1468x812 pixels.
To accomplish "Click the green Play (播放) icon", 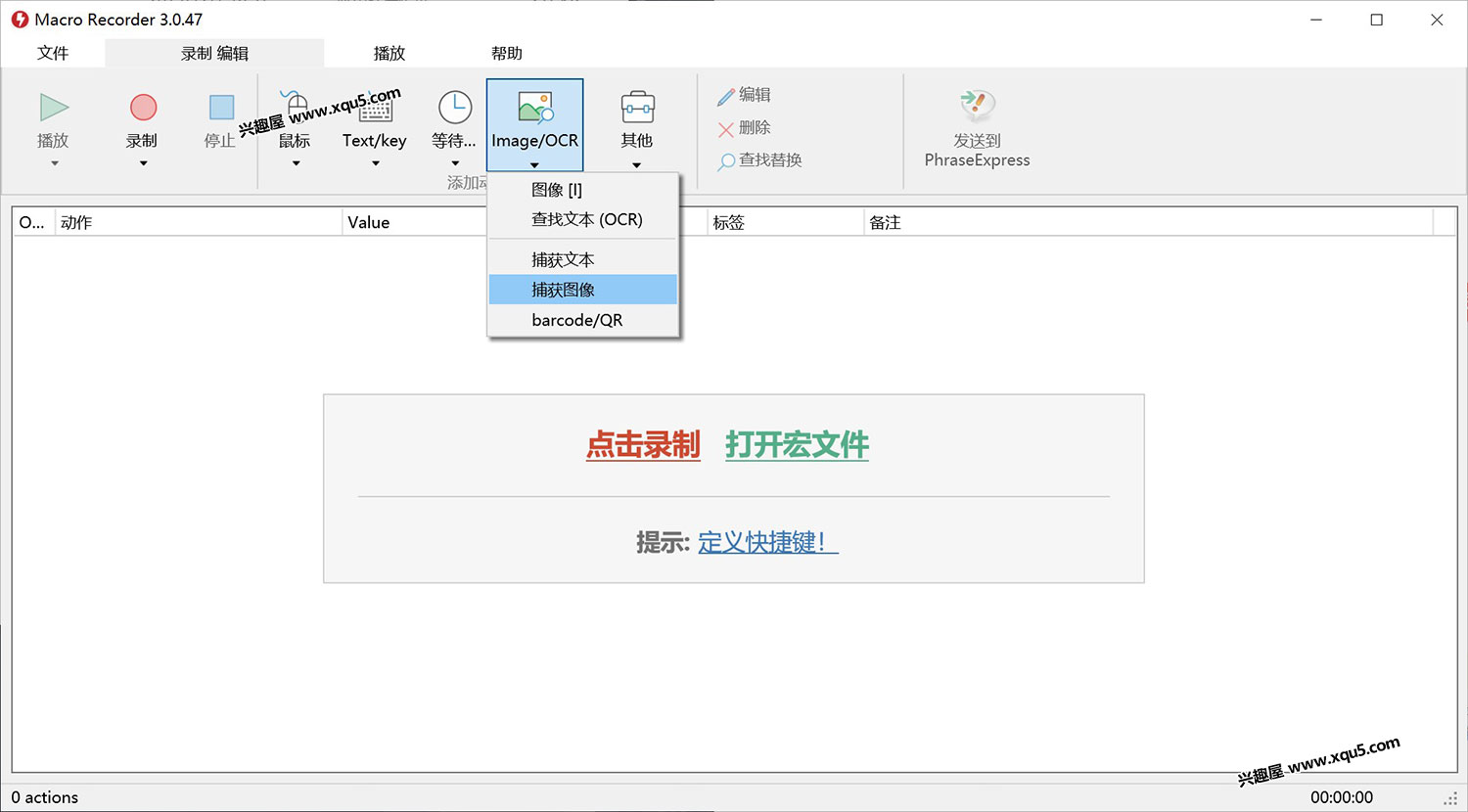I will (54, 108).
